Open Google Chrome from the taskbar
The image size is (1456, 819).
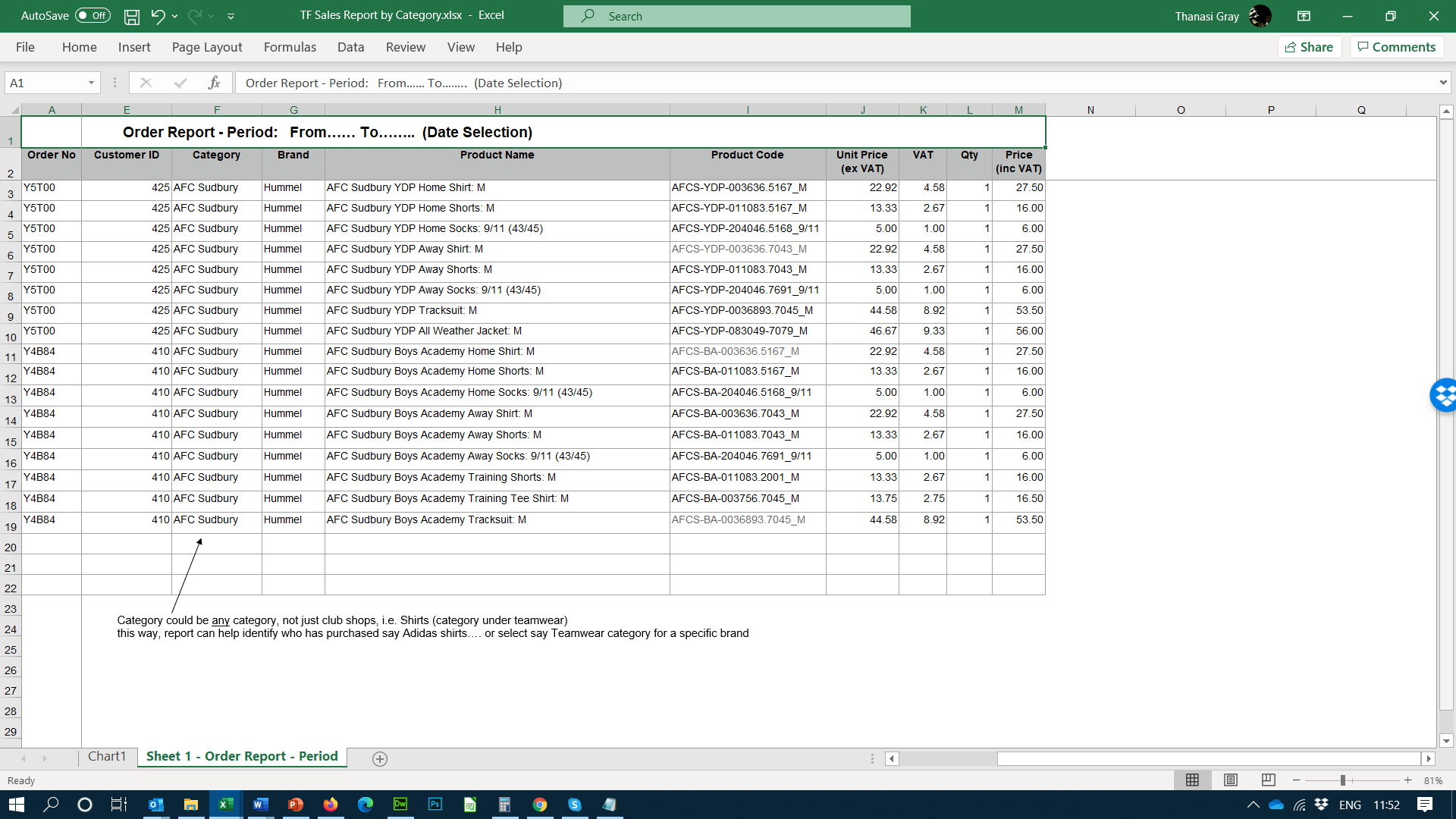[540, 805]
